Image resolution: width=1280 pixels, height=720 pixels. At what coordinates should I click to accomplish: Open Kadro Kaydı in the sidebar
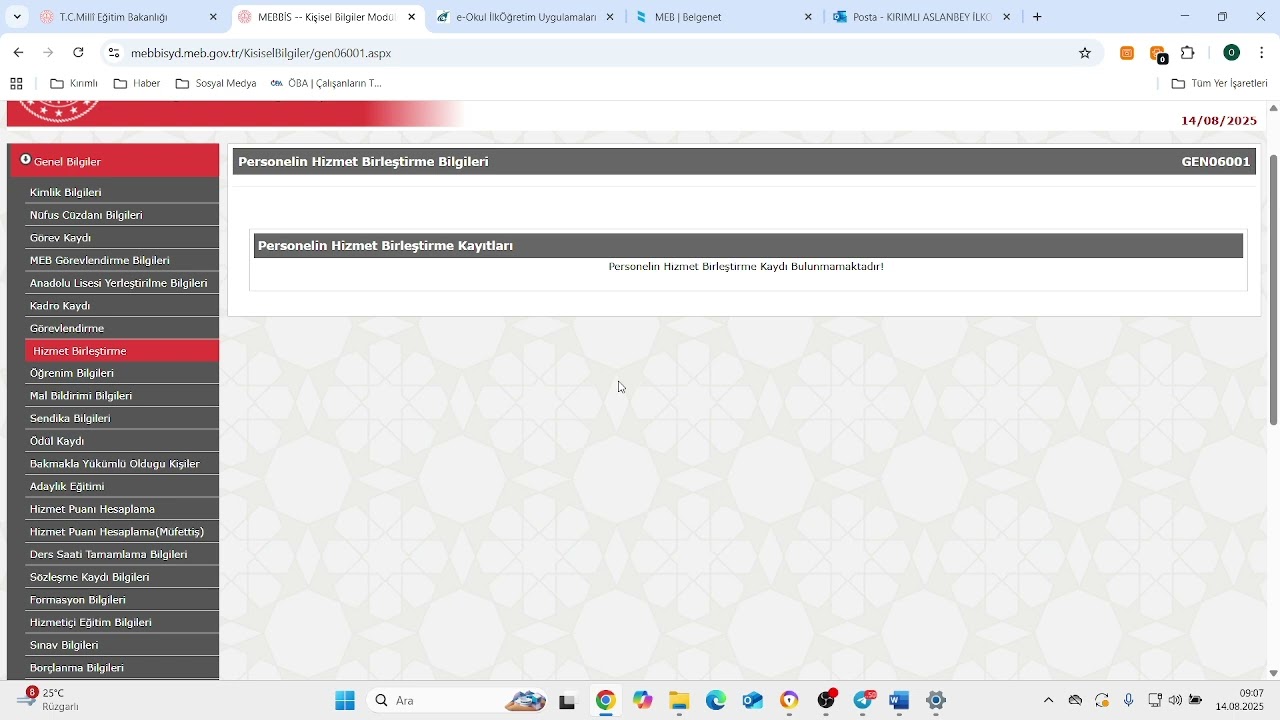(122, 306)
